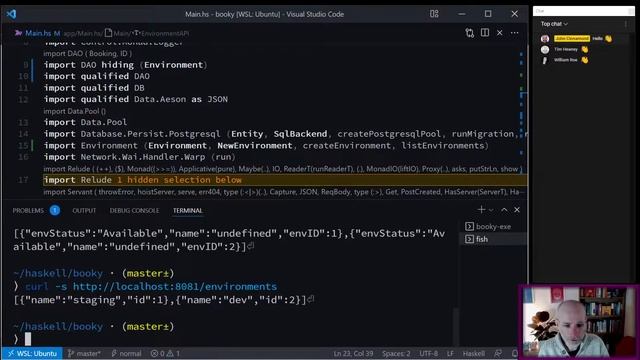Screen dimensions: 640x360
Task: Click the Problems count badge
Action: click(x=55, y=210)
